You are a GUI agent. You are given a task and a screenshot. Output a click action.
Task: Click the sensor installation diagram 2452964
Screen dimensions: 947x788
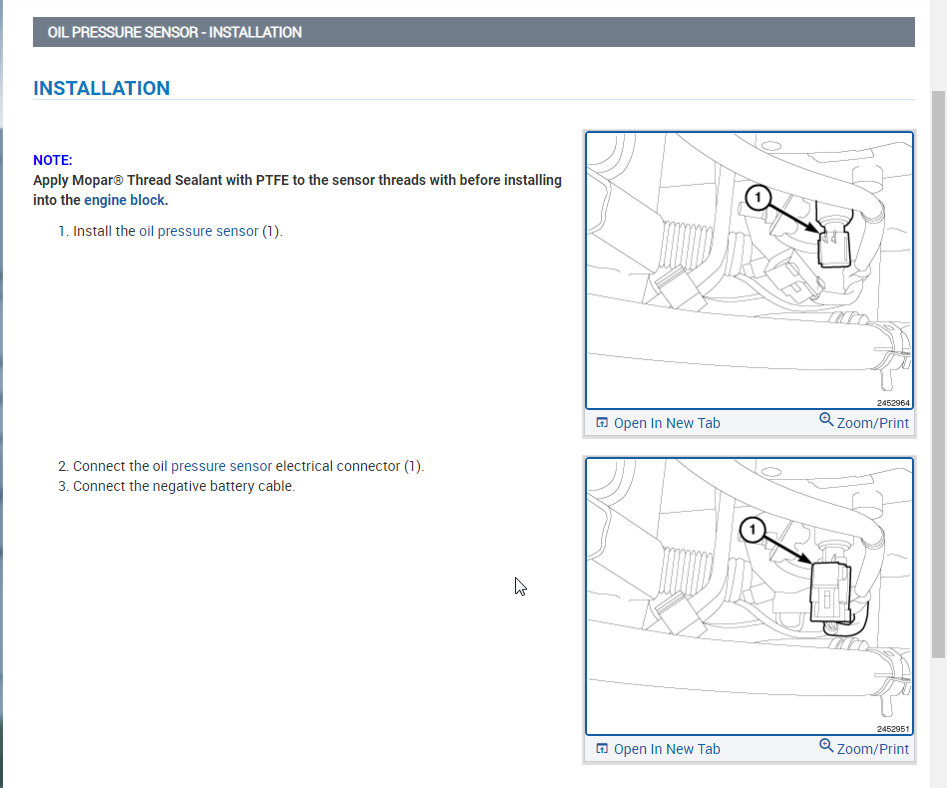click(x=750, y=271)
